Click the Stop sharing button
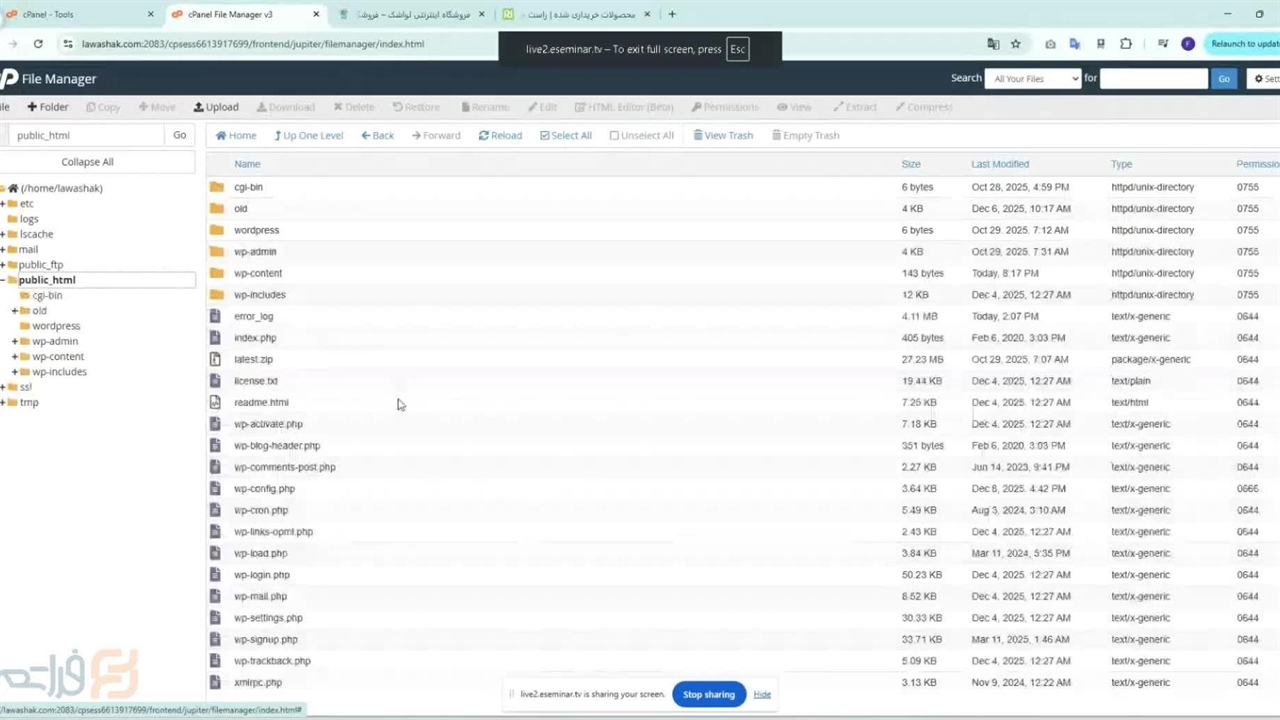The width and height of the screenshot is (1280, 720). click(708, 694)
